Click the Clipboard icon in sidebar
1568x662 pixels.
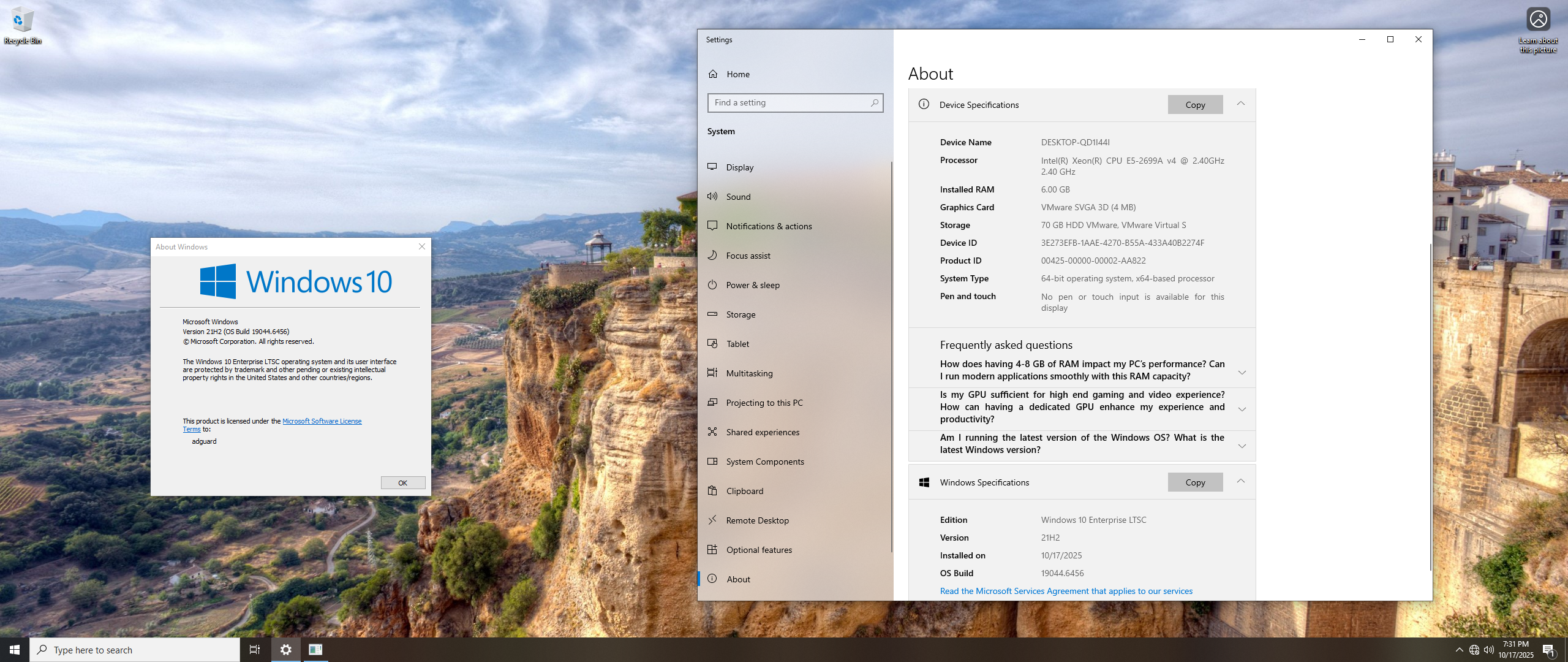(712, 490)
